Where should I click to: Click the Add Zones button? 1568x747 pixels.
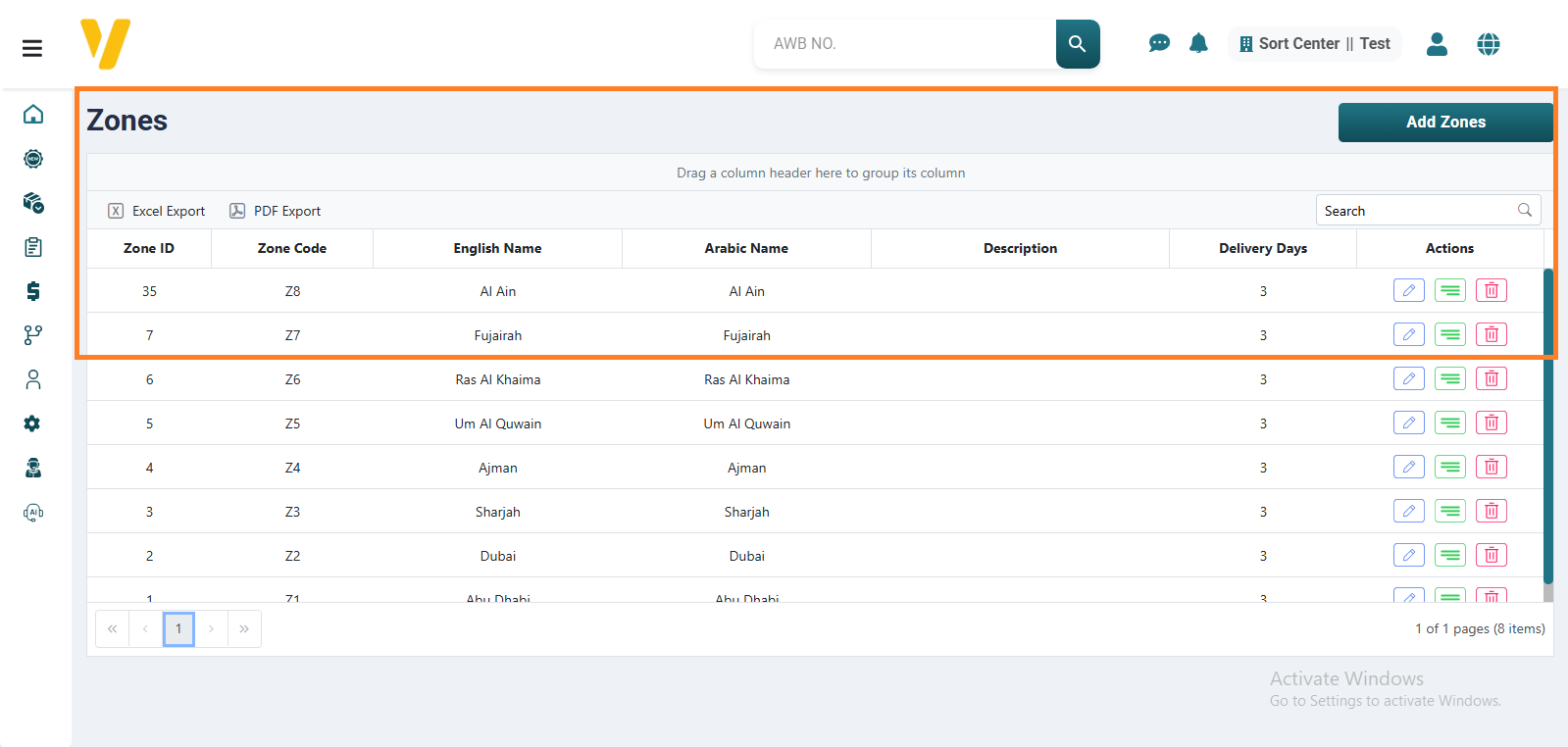(1444, 123)
